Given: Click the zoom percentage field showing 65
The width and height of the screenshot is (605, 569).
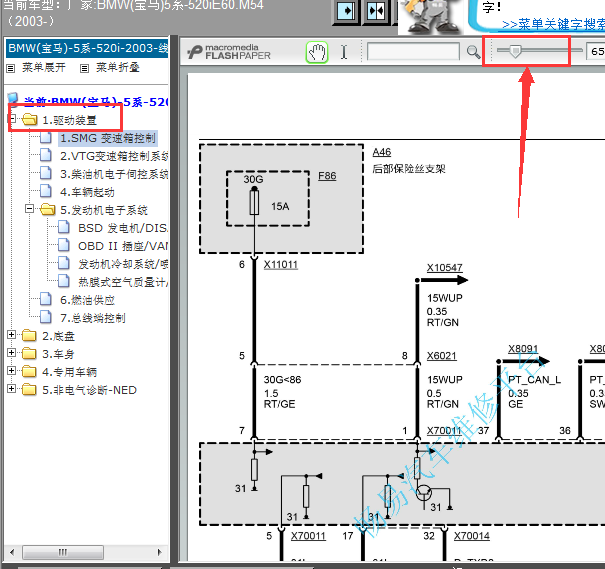Looking at the screenshot, I should click(x=596, y=51).
